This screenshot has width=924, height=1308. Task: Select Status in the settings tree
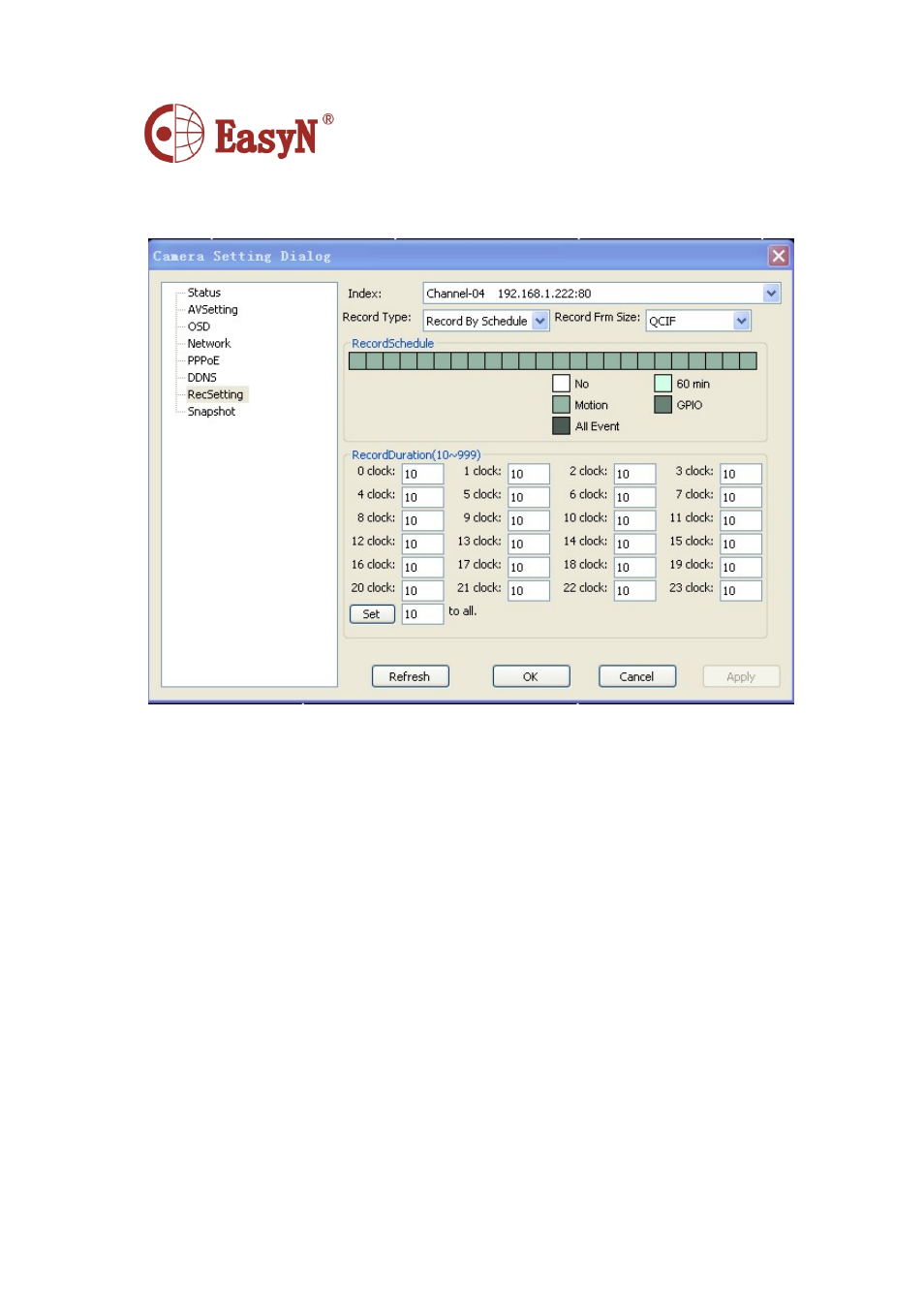point(204,293)
